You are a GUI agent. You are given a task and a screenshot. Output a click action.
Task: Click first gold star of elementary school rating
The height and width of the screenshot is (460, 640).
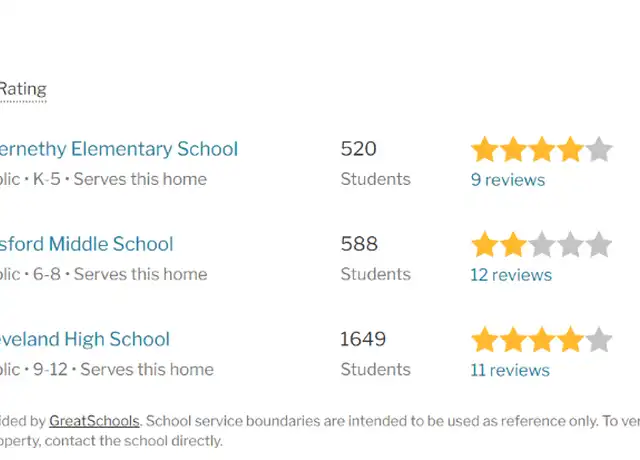(484, 149)
